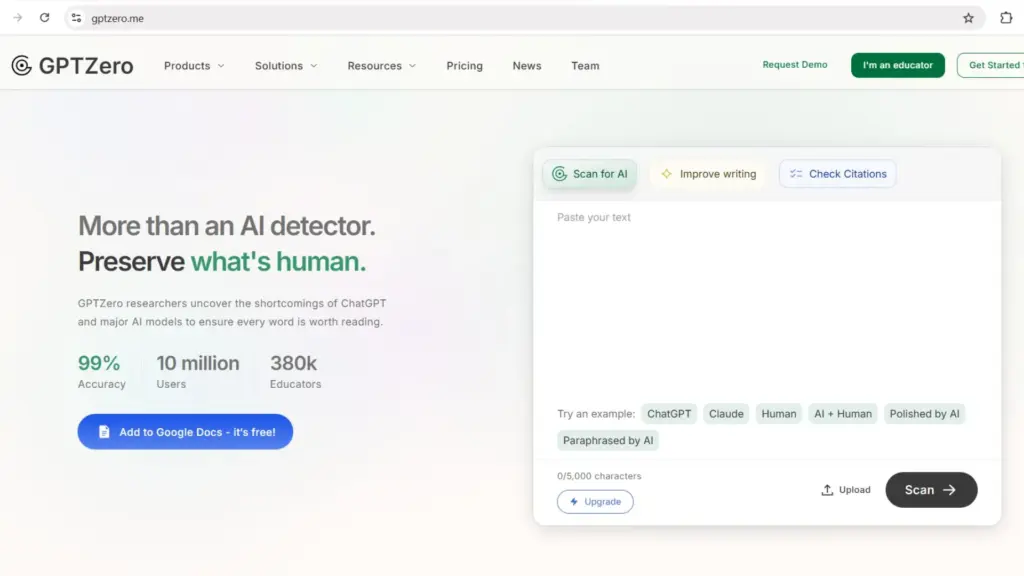Viewport: 1024px width, 576px height.
Task: Open site information icon in address bar
Action: click(x=76, y=18)
